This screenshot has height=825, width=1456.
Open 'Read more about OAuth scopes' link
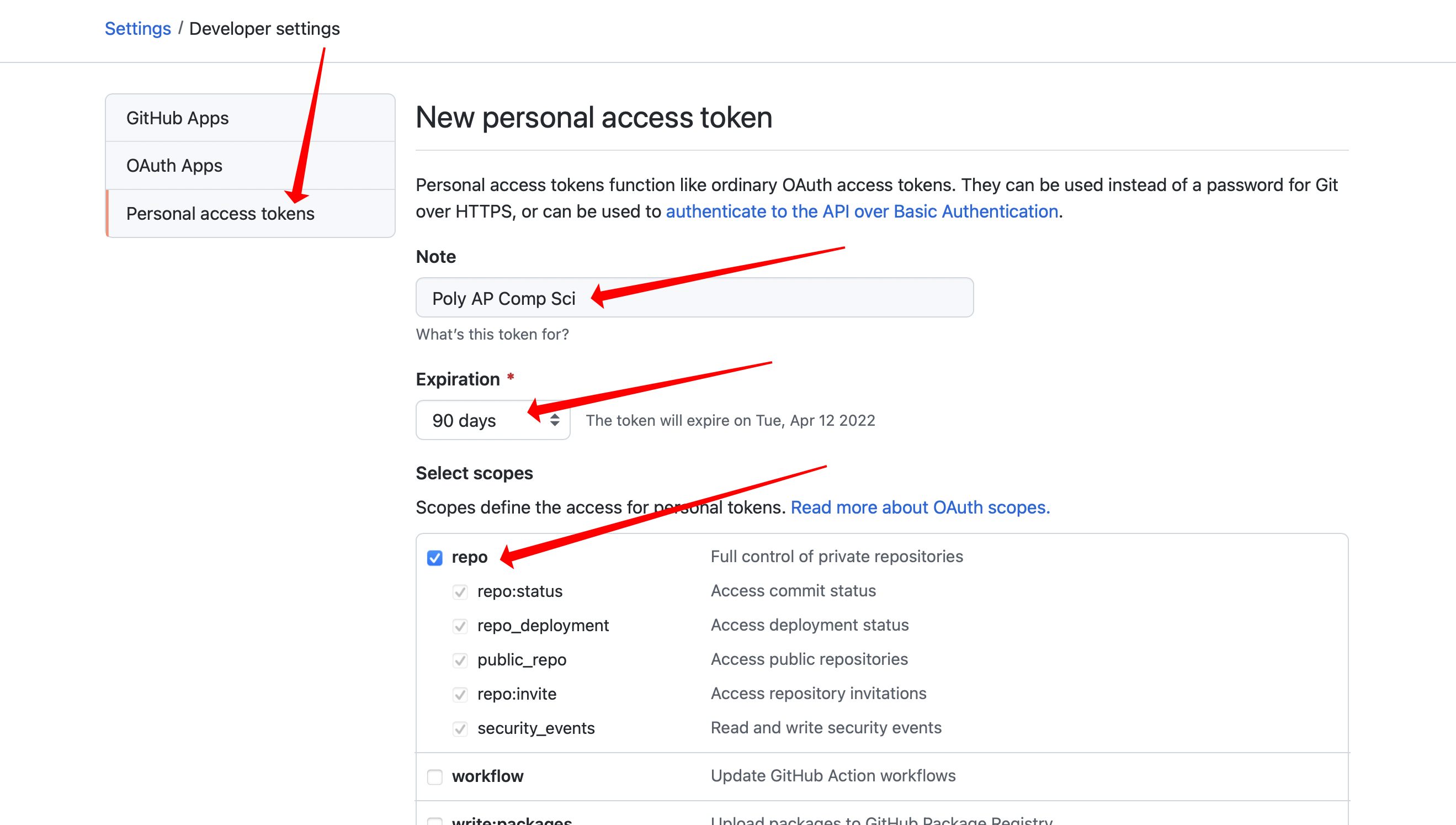click(920, 507)
